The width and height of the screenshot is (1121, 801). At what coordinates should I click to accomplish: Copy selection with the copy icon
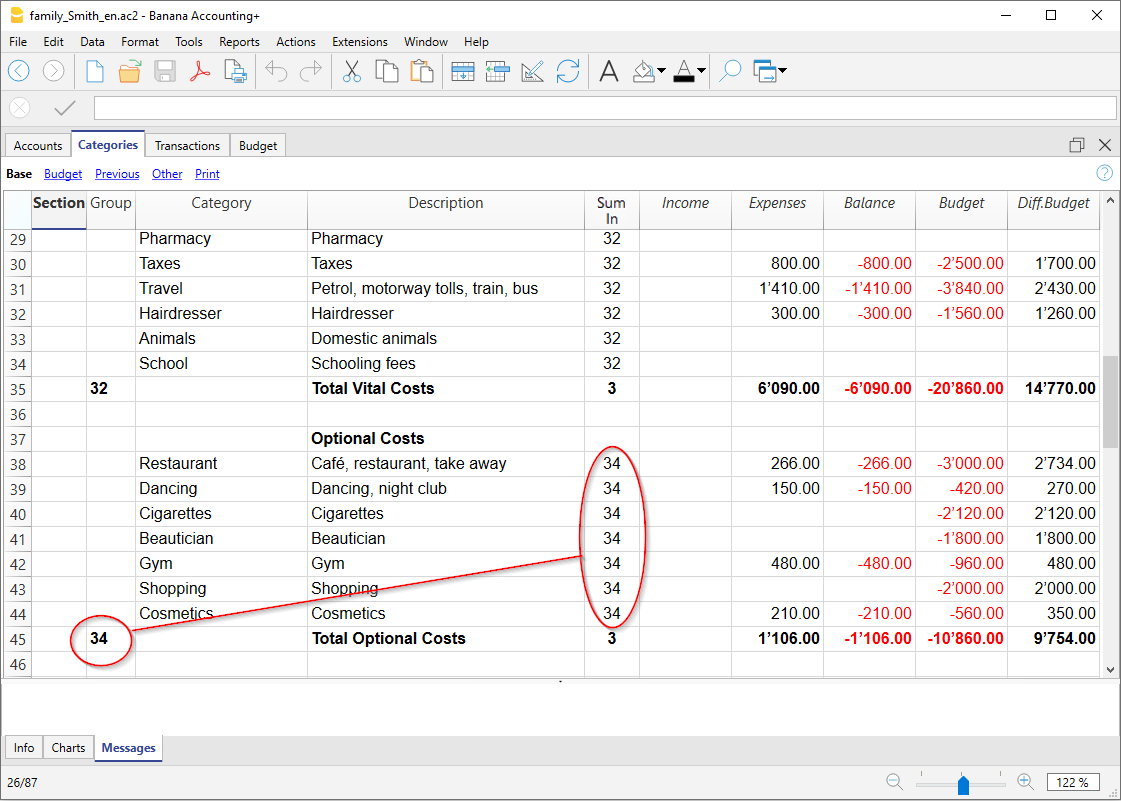click(x=387, y=72)
